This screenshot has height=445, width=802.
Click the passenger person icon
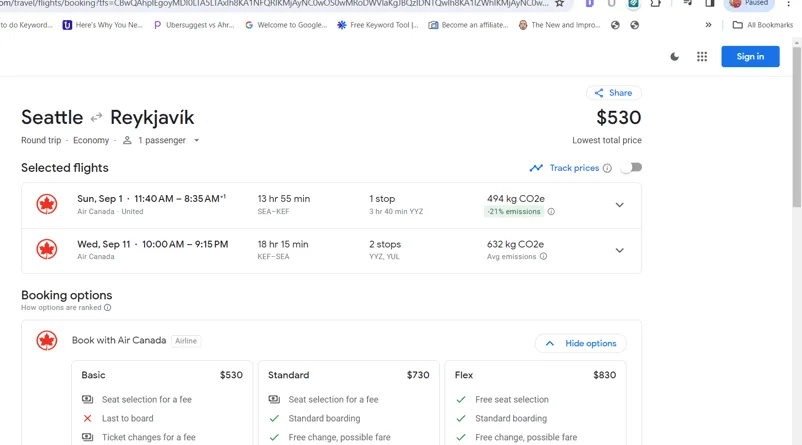click(127, 140)
